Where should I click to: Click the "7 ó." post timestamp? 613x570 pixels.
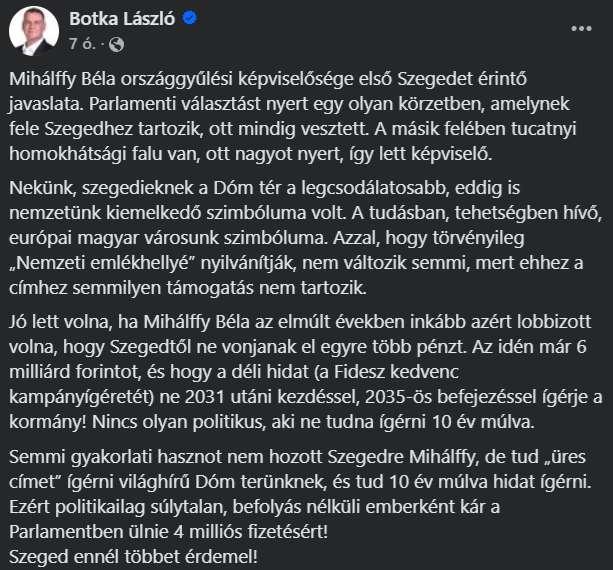point(84,44)
